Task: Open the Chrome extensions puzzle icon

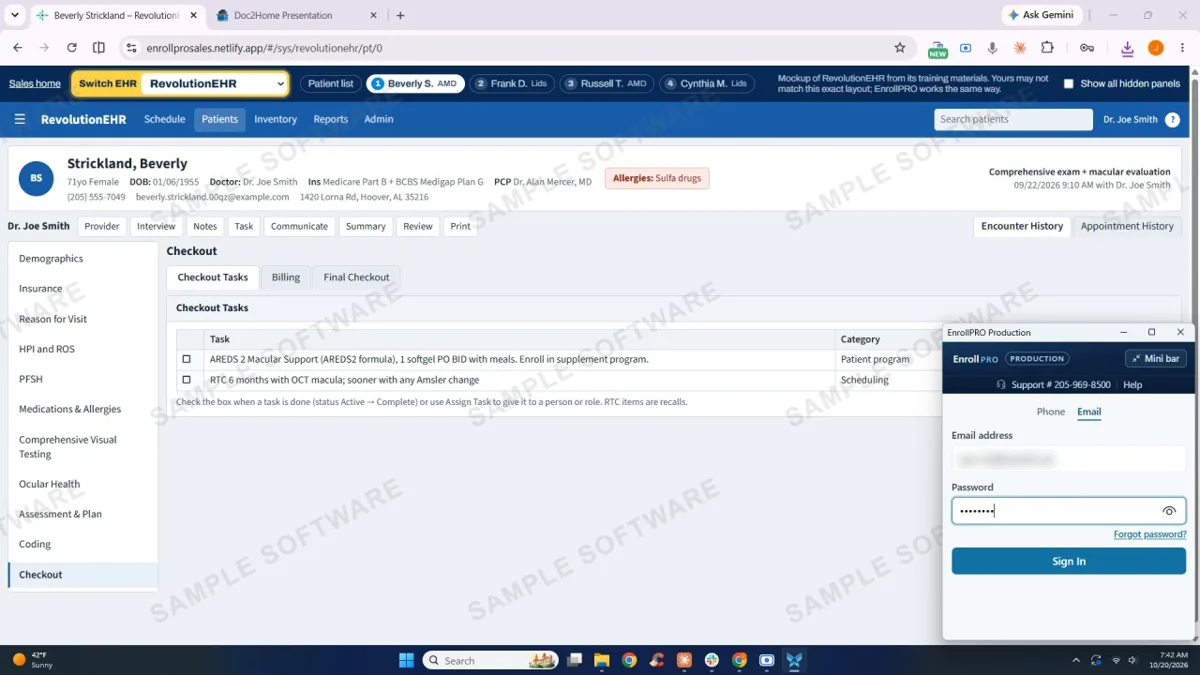Action: [x=1047, y=47]
